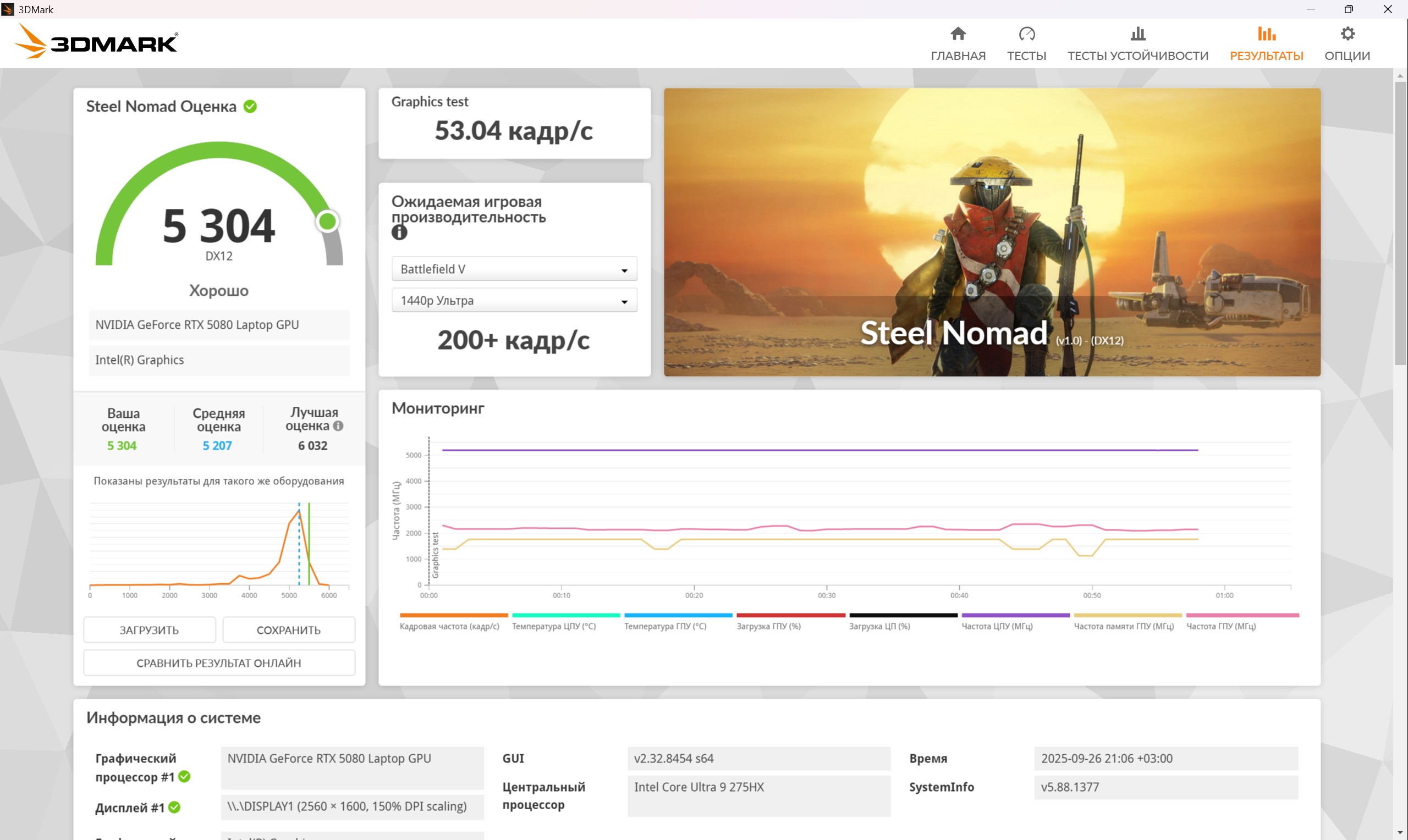Viewport: 1408px width, 840px height.
Task: Click the green check beside Графический процессор #1
Action: point(185,777)
